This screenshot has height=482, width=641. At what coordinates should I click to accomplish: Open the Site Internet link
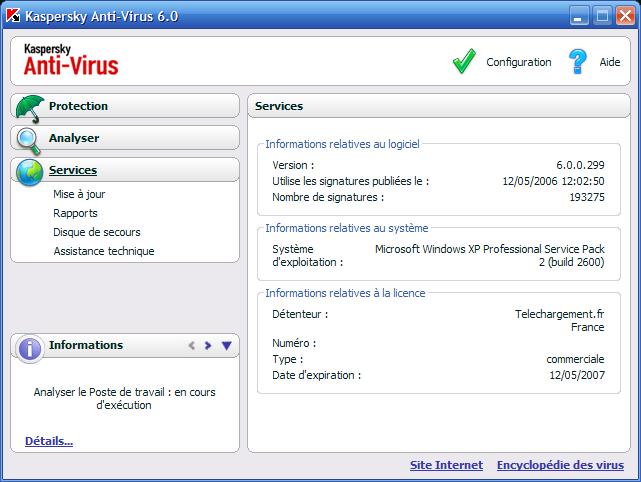[x=446, y=465]
